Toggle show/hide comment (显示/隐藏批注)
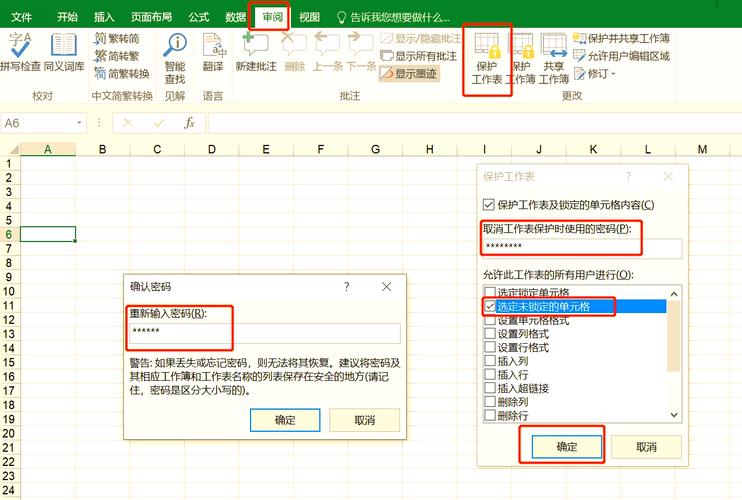 [x=420, y=38]
